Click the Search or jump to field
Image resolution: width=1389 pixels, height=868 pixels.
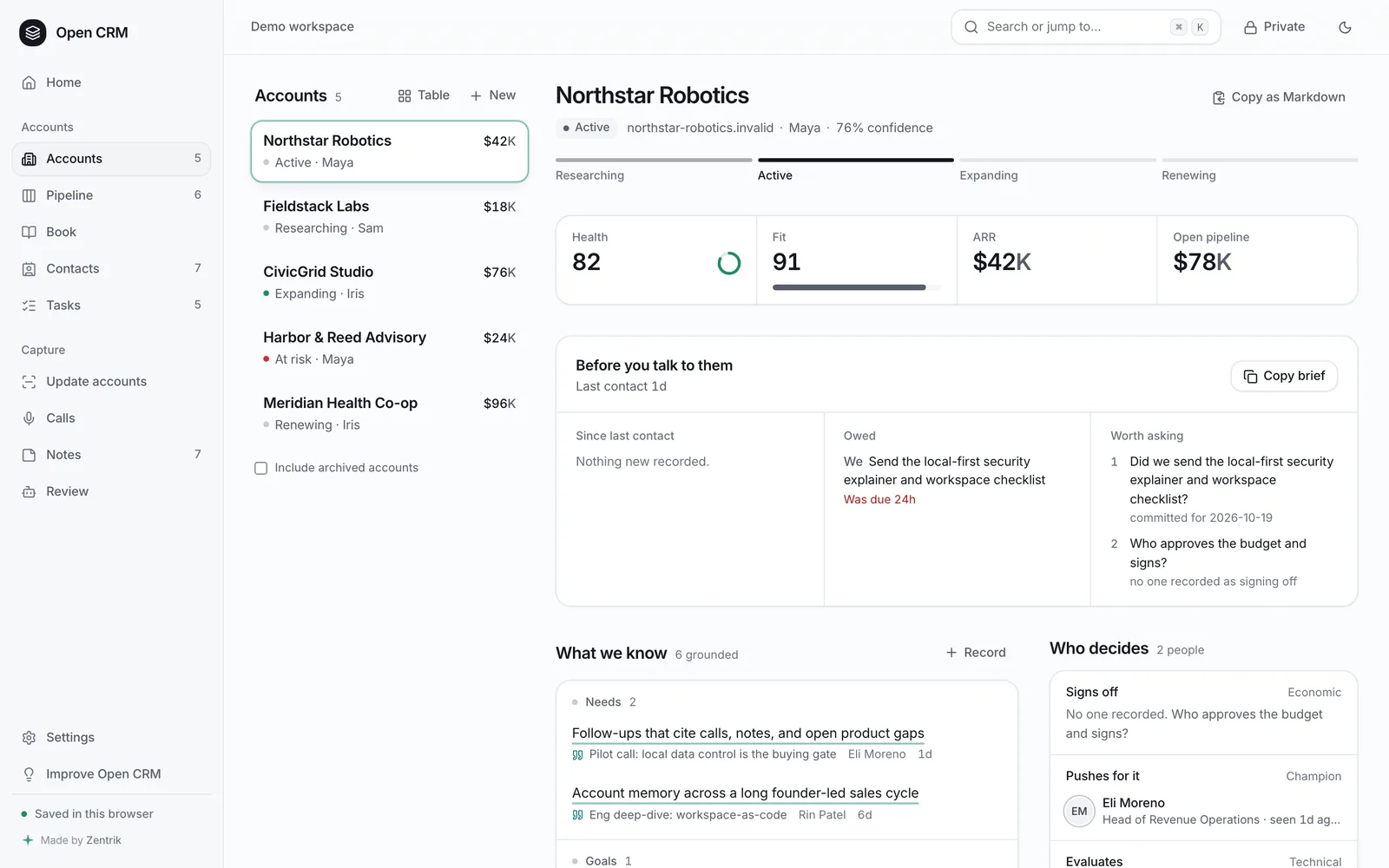(x=1085, y=27)
